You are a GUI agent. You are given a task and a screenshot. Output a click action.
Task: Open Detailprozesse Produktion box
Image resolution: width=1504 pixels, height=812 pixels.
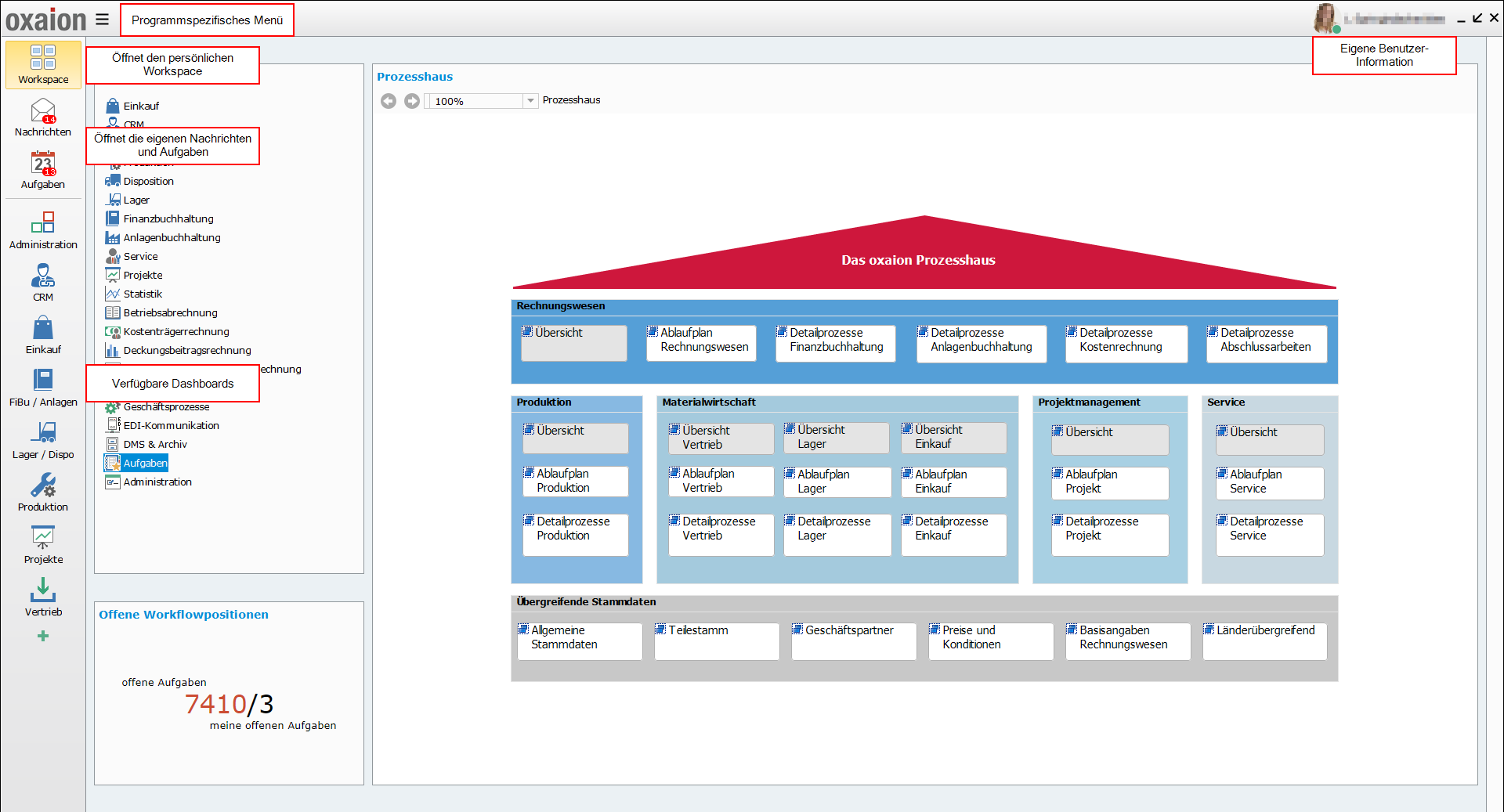(576, 535)
